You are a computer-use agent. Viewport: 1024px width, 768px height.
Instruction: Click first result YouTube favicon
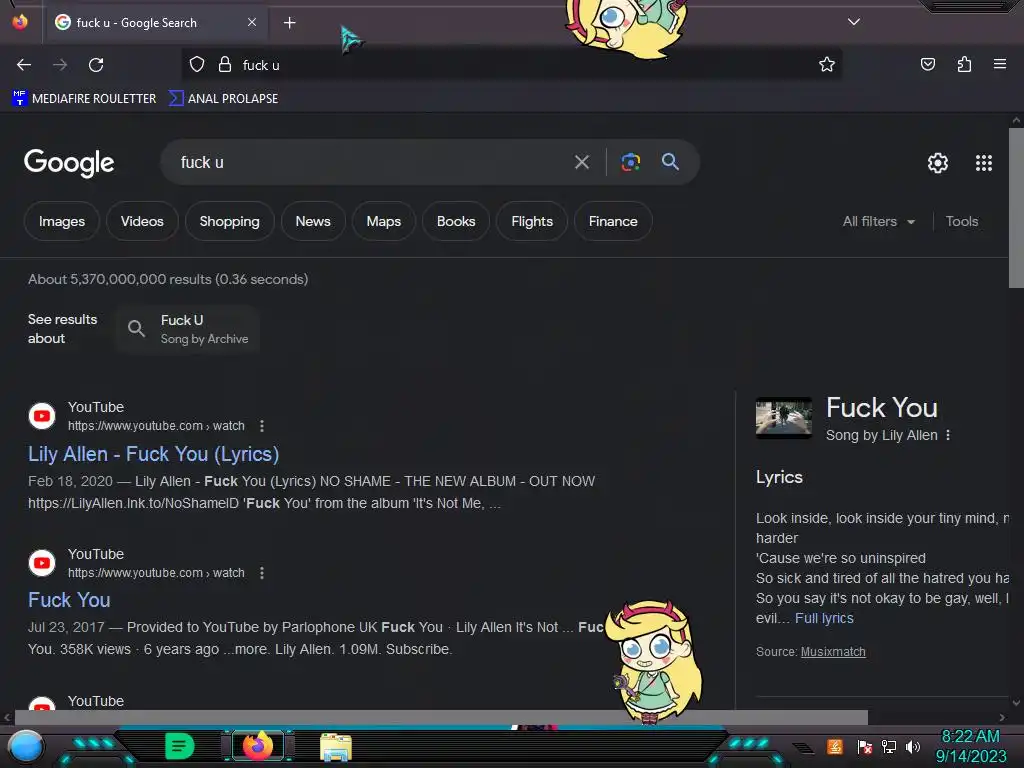pos(42,416)
